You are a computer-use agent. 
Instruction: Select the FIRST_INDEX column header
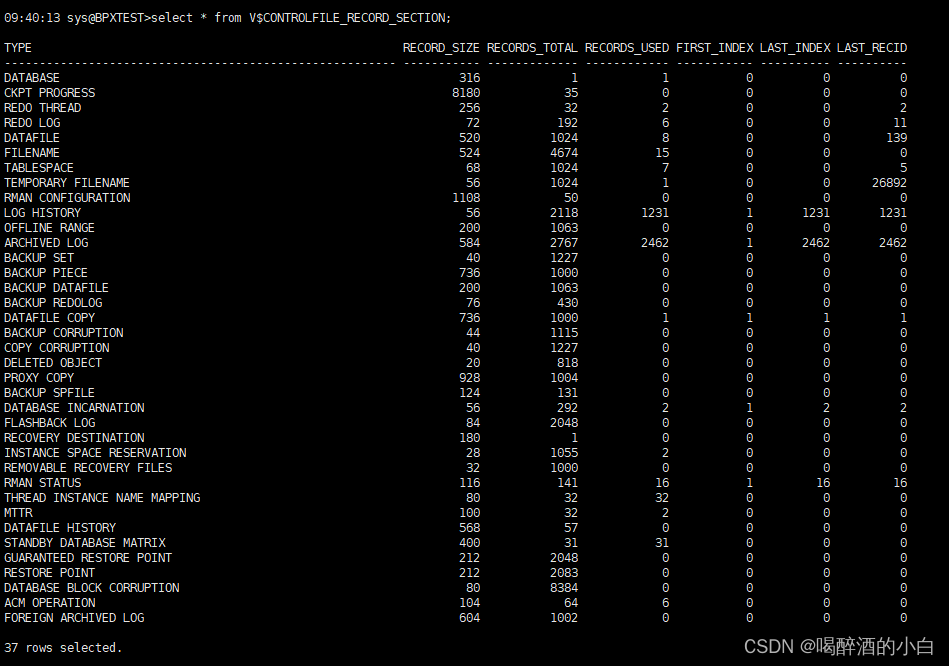[715, 48]
